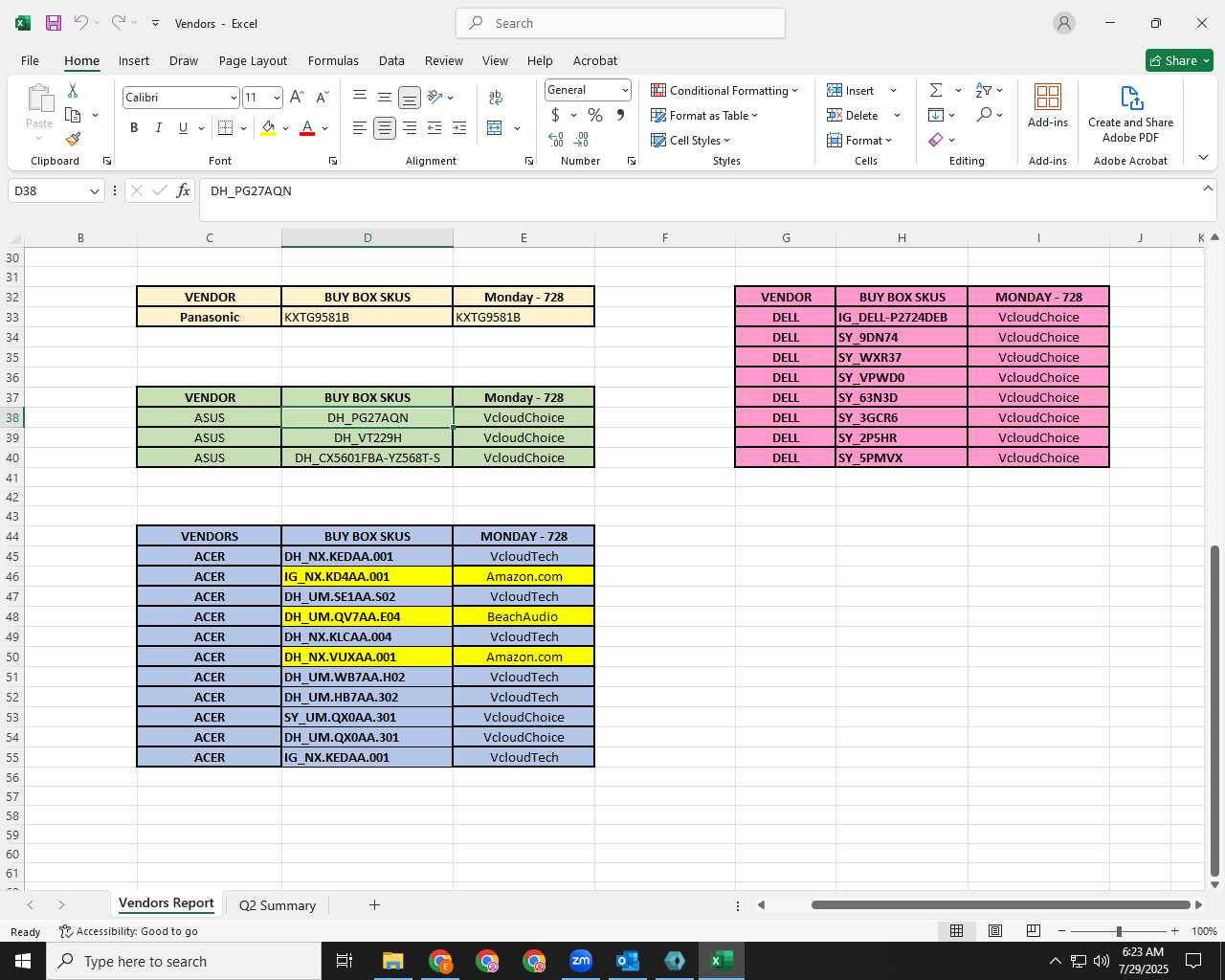This screenshot has width=1225, height=980.
Task: Click the AutoSum sigma icon
Action: coord(936,90)
